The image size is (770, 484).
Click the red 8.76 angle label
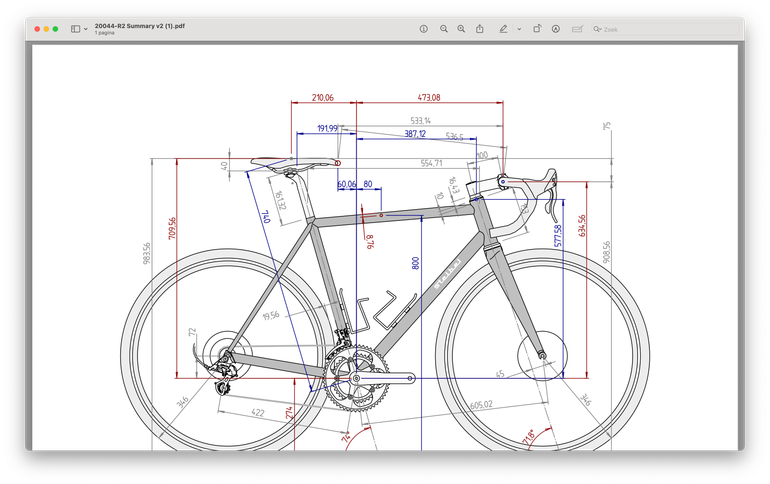click(x=369, y=241)
